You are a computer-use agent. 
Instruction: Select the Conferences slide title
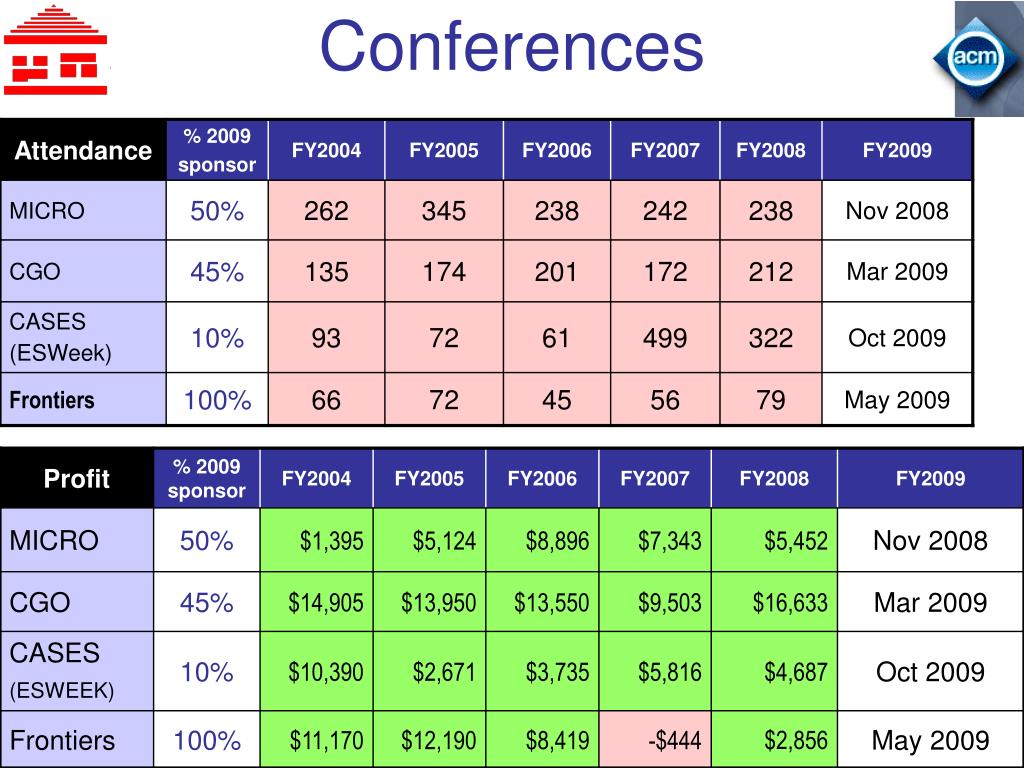click(511, 46)
